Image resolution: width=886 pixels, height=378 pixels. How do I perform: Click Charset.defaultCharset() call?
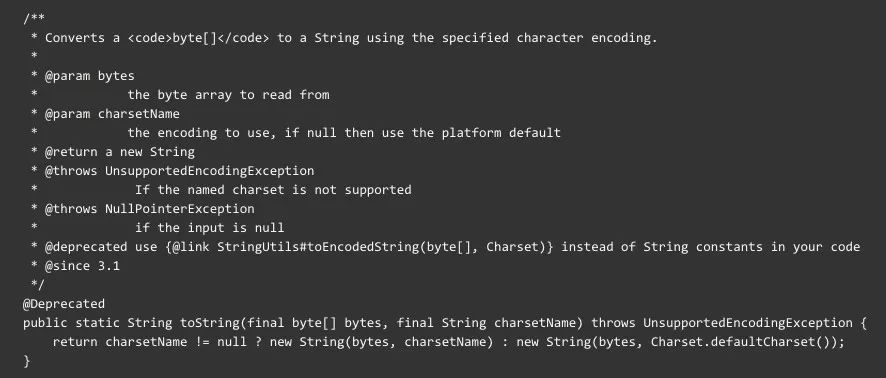[741, 342]
